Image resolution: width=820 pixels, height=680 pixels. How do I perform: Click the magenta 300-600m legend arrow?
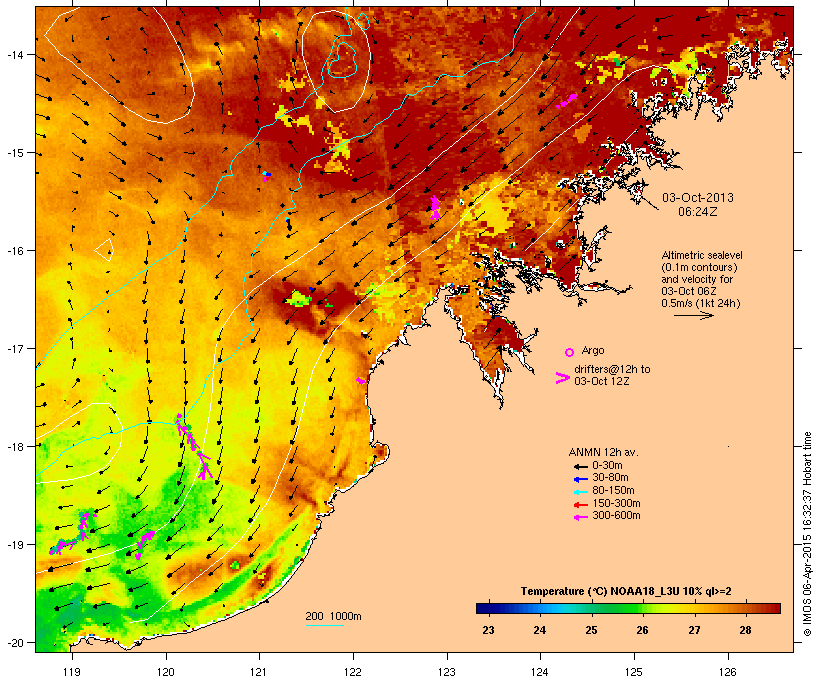[581, 517]
